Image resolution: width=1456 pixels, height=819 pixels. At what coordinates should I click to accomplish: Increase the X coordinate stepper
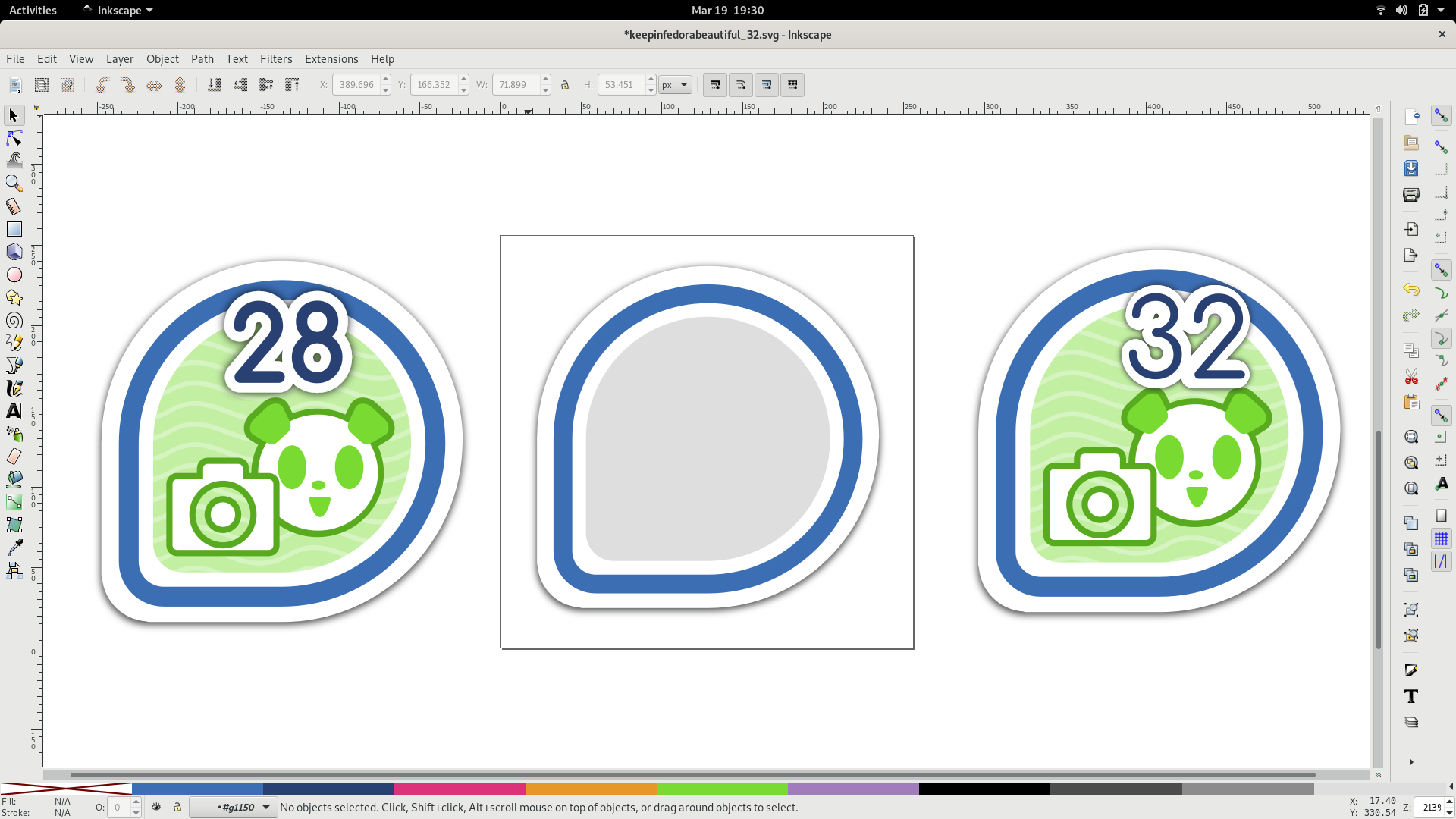(386, 80)
